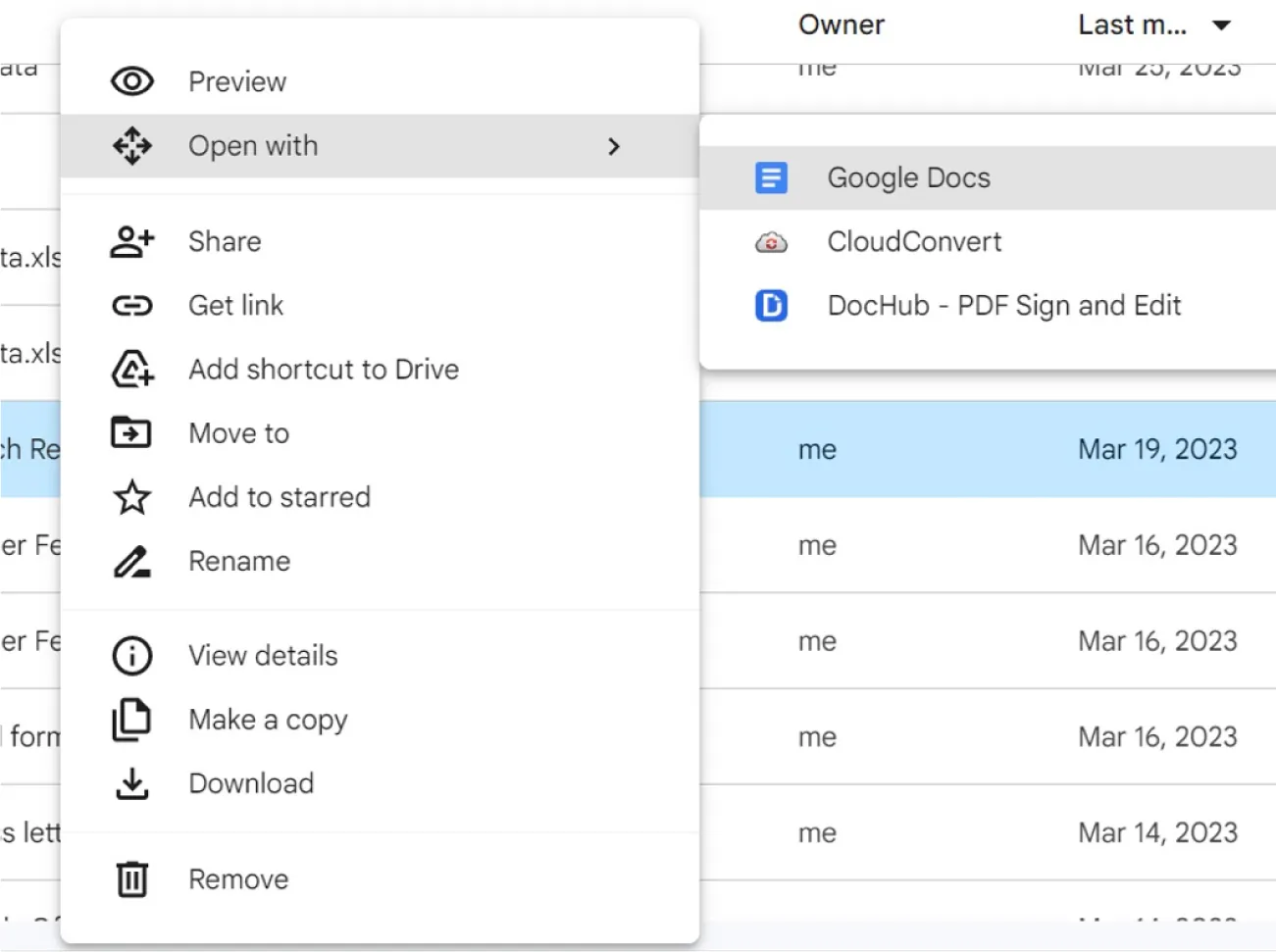
Task: Click the DocHub icon
Action: [x=772, y=305]
